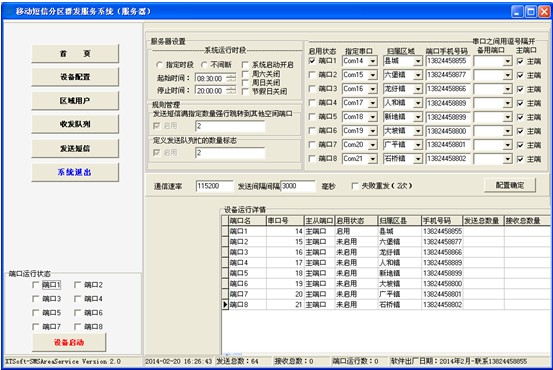Select 端口6 row in 设备运行详情 grid

click(386, 284)
